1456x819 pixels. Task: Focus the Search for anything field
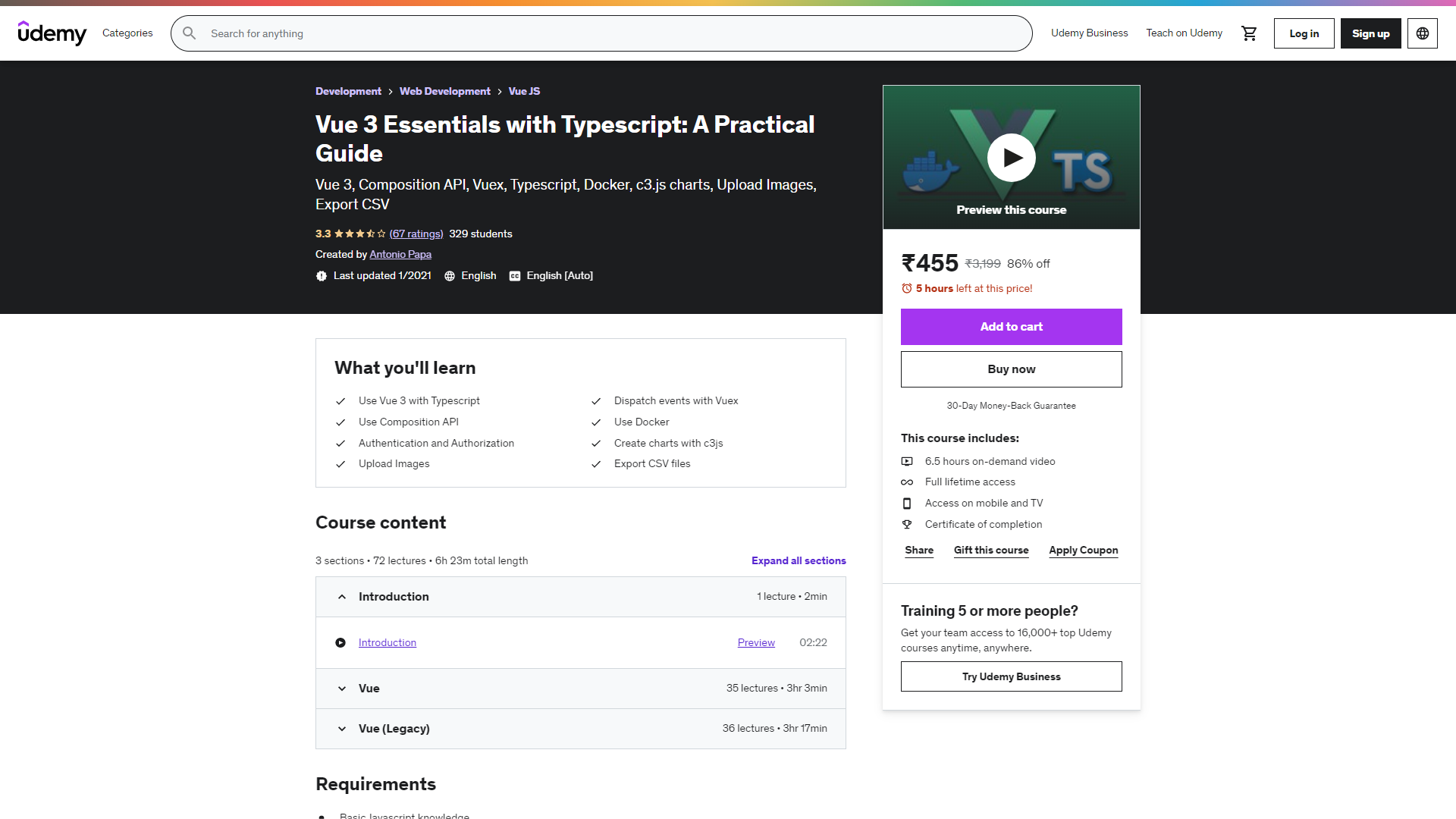click(x=601, y=33)
